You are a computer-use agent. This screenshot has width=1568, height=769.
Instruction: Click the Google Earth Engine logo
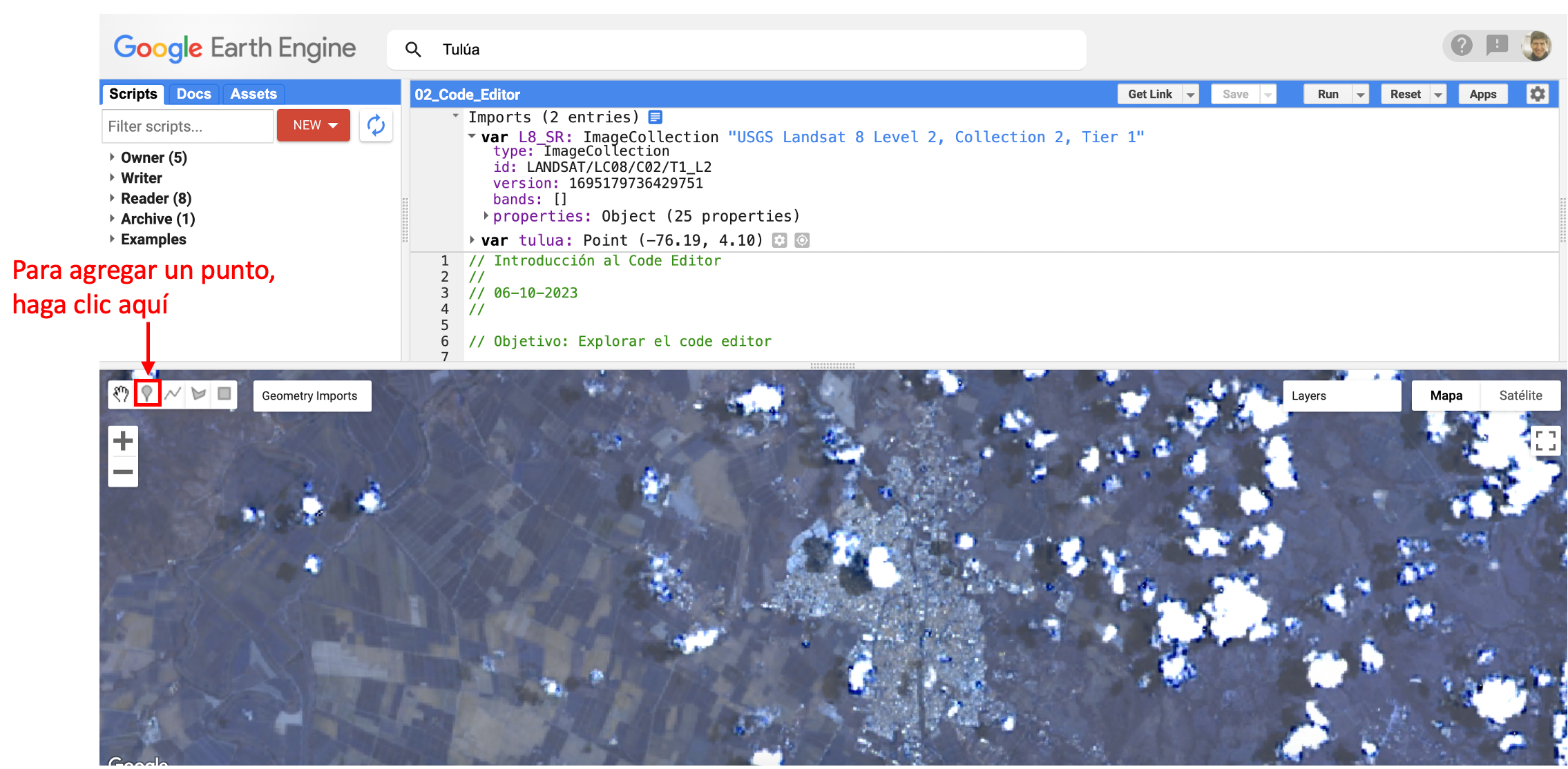point(235,48)
